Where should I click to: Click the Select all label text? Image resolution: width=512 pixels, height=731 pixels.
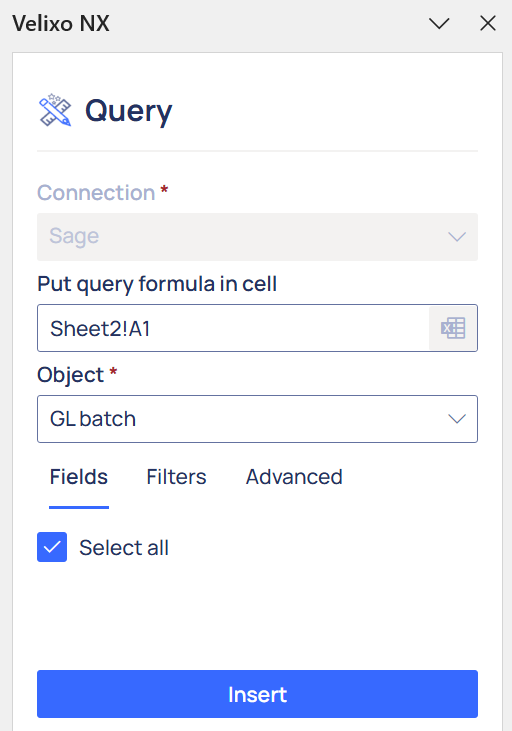point(124,547)
